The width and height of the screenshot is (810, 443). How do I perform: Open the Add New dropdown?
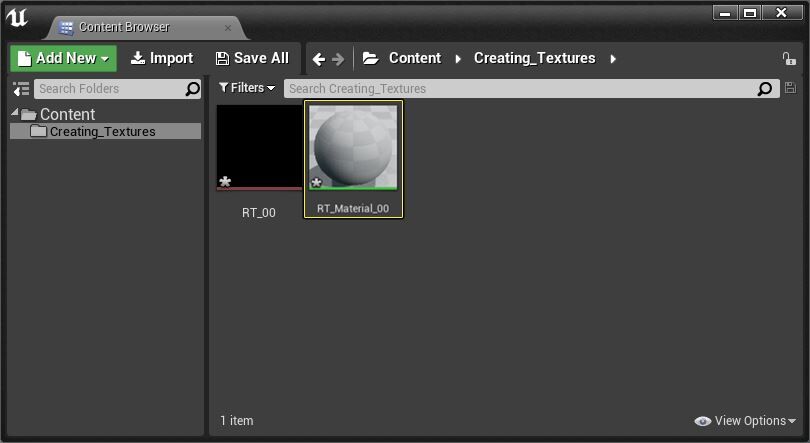pos(64,58)
